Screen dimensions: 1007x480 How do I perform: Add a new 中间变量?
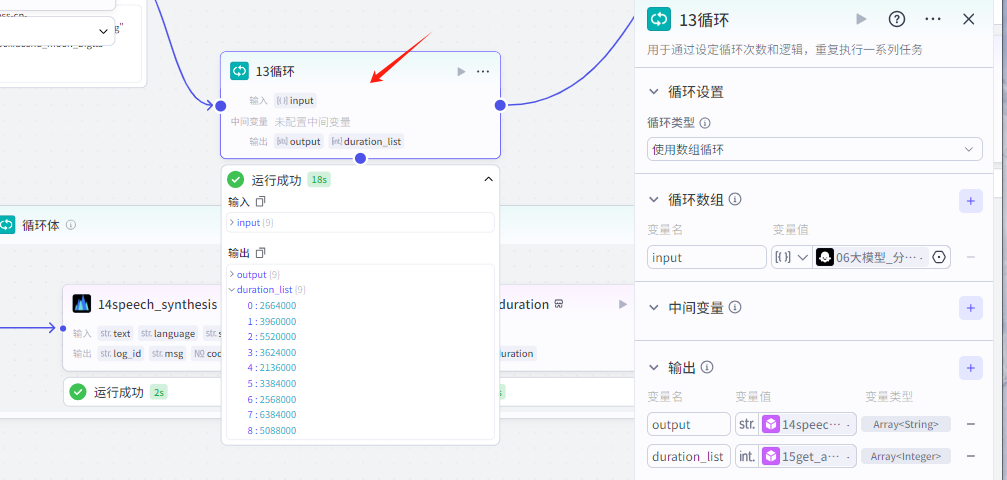tap(970, 308)
